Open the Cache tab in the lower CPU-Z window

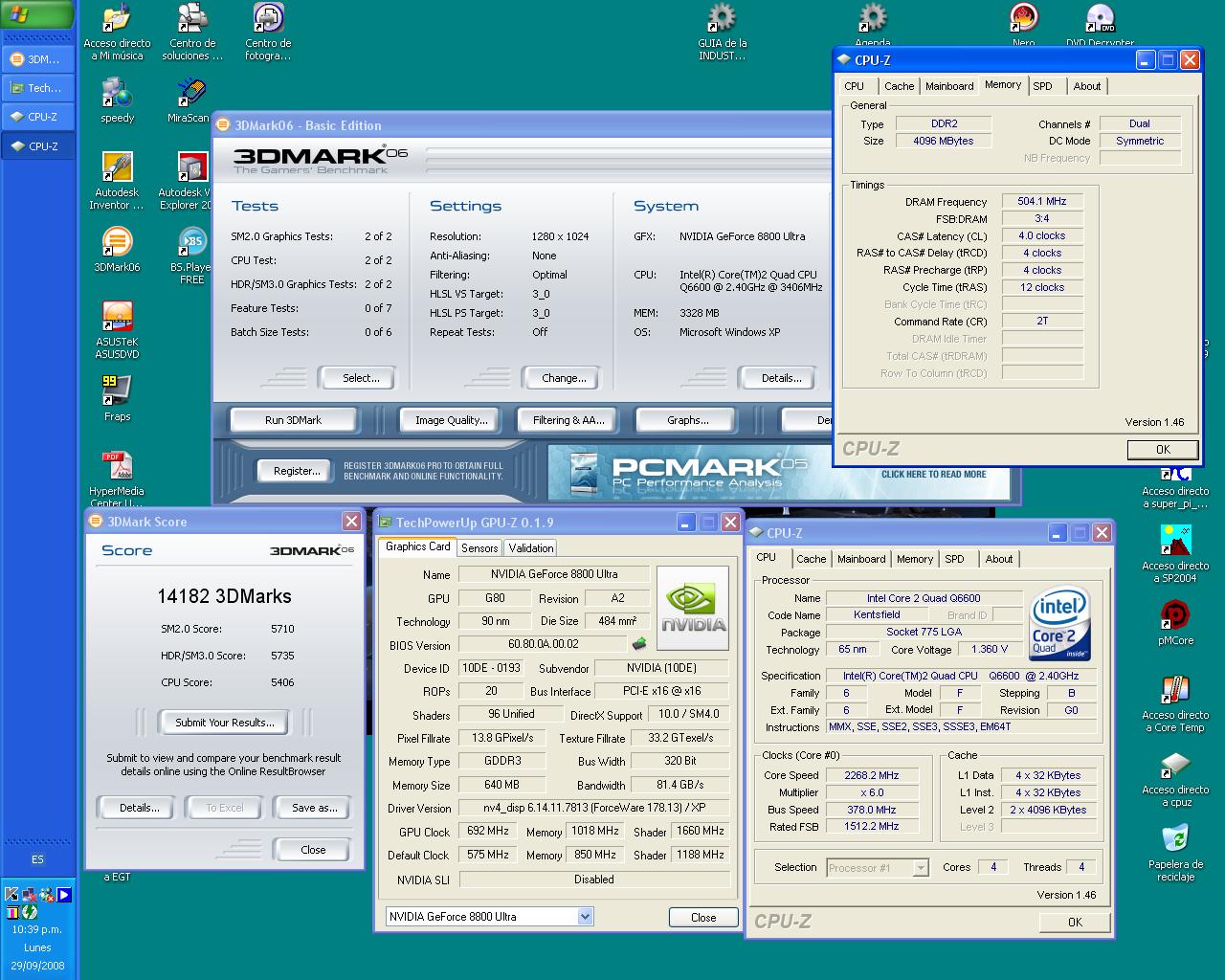point(812,559)
